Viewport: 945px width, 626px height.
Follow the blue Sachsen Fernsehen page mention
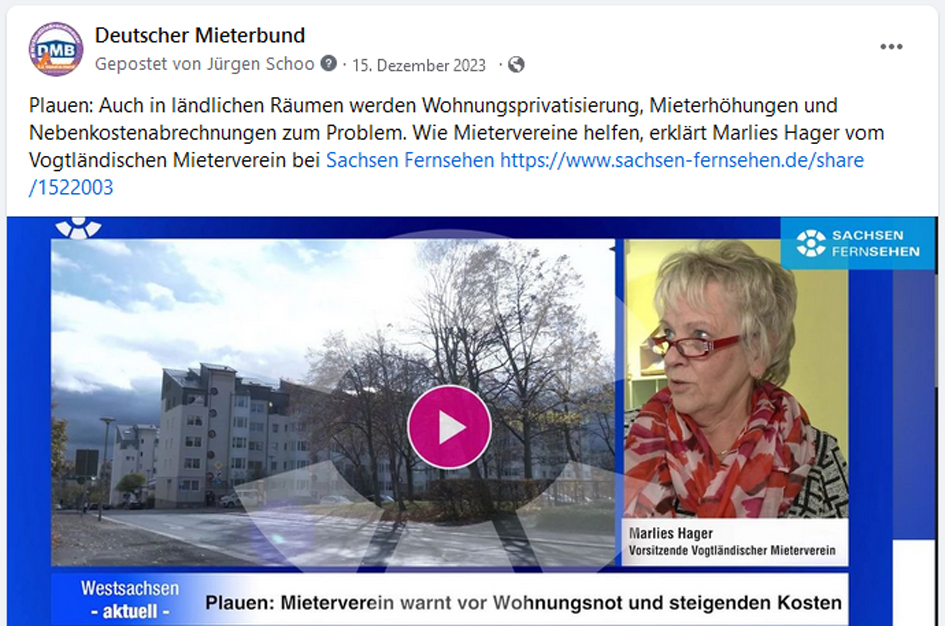tap(410, 160)
